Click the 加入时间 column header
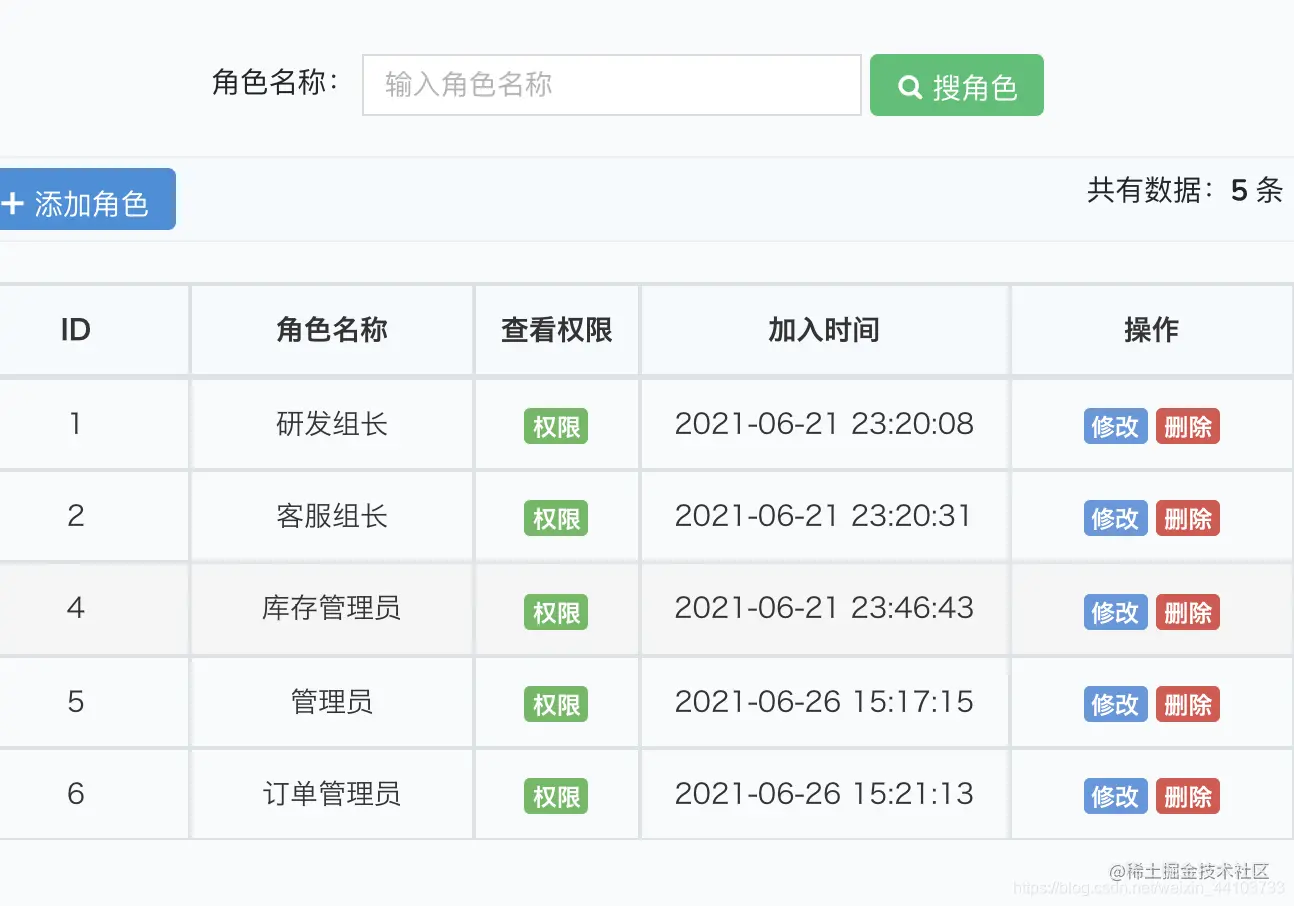 (x=824, y=330)
